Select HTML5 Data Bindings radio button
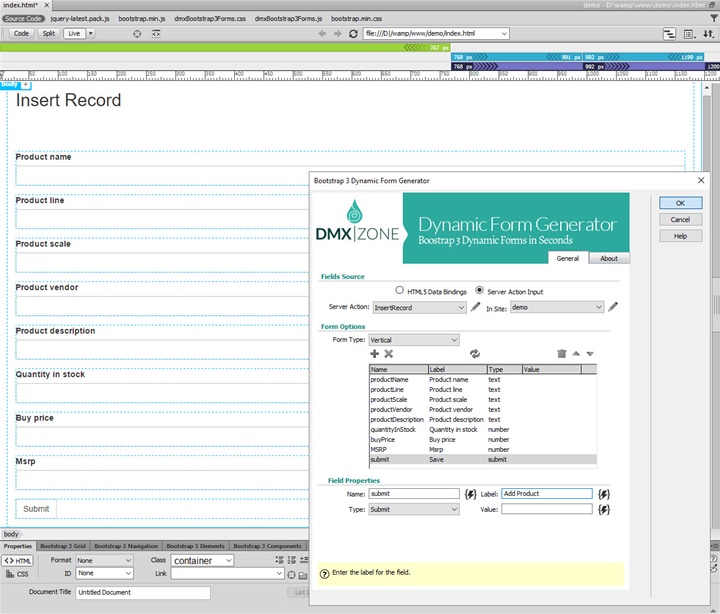This screenshot has width=720, height=614. [399, 290]
